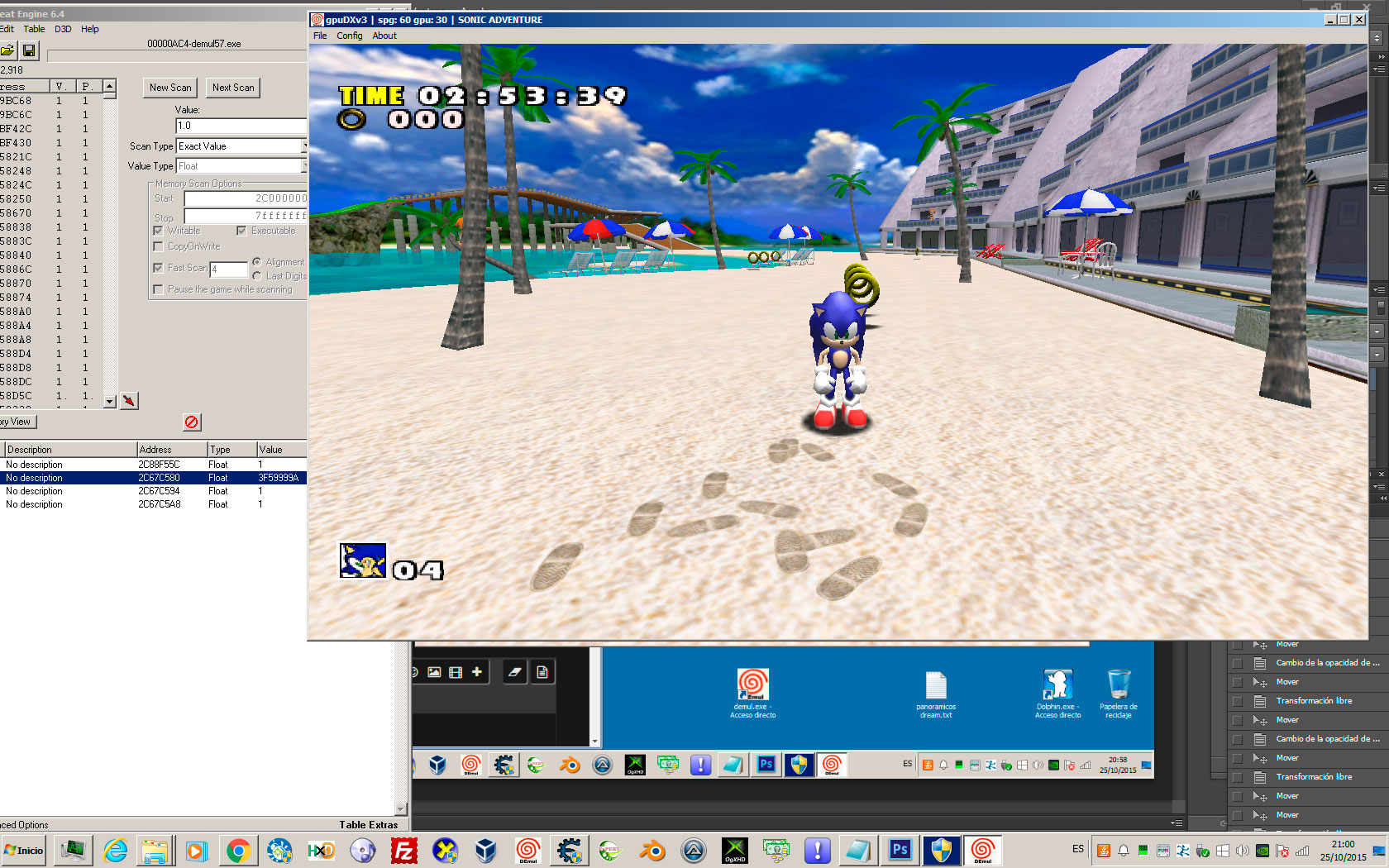Enable Pause the game while scanning
This screenshot has height=868, width=1389.
158,289
